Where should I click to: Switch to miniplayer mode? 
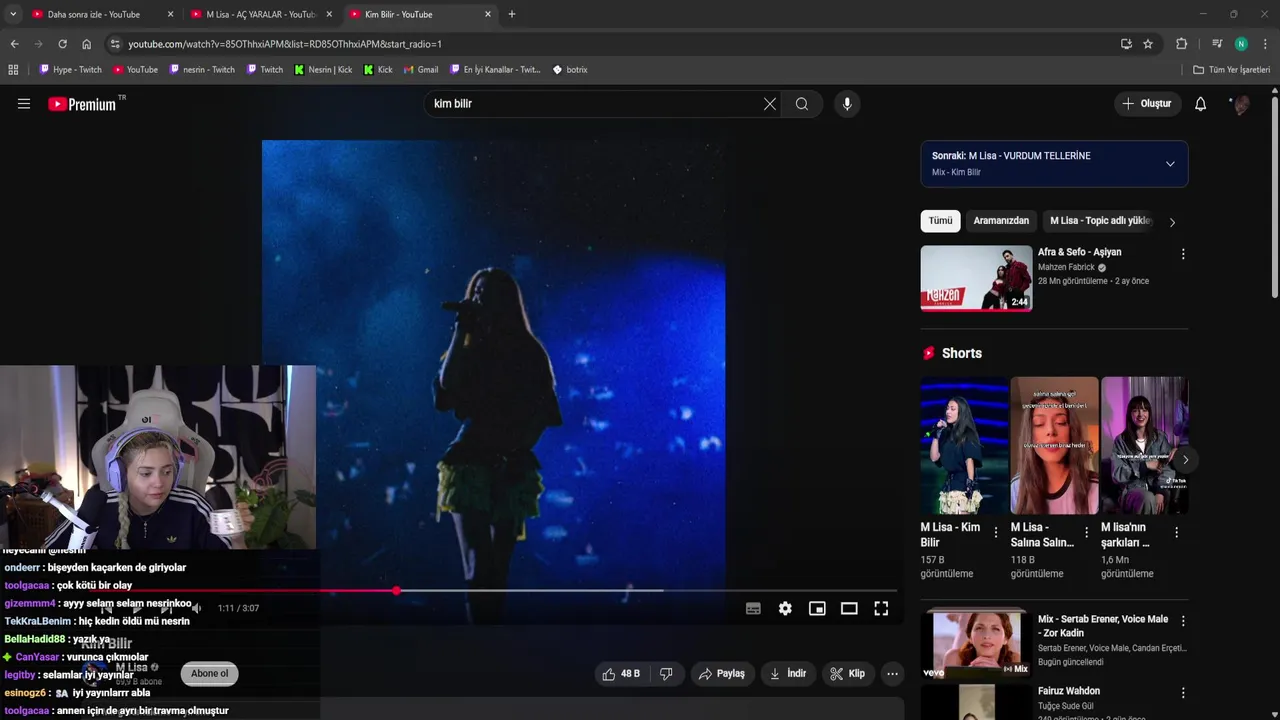(817, 608)
